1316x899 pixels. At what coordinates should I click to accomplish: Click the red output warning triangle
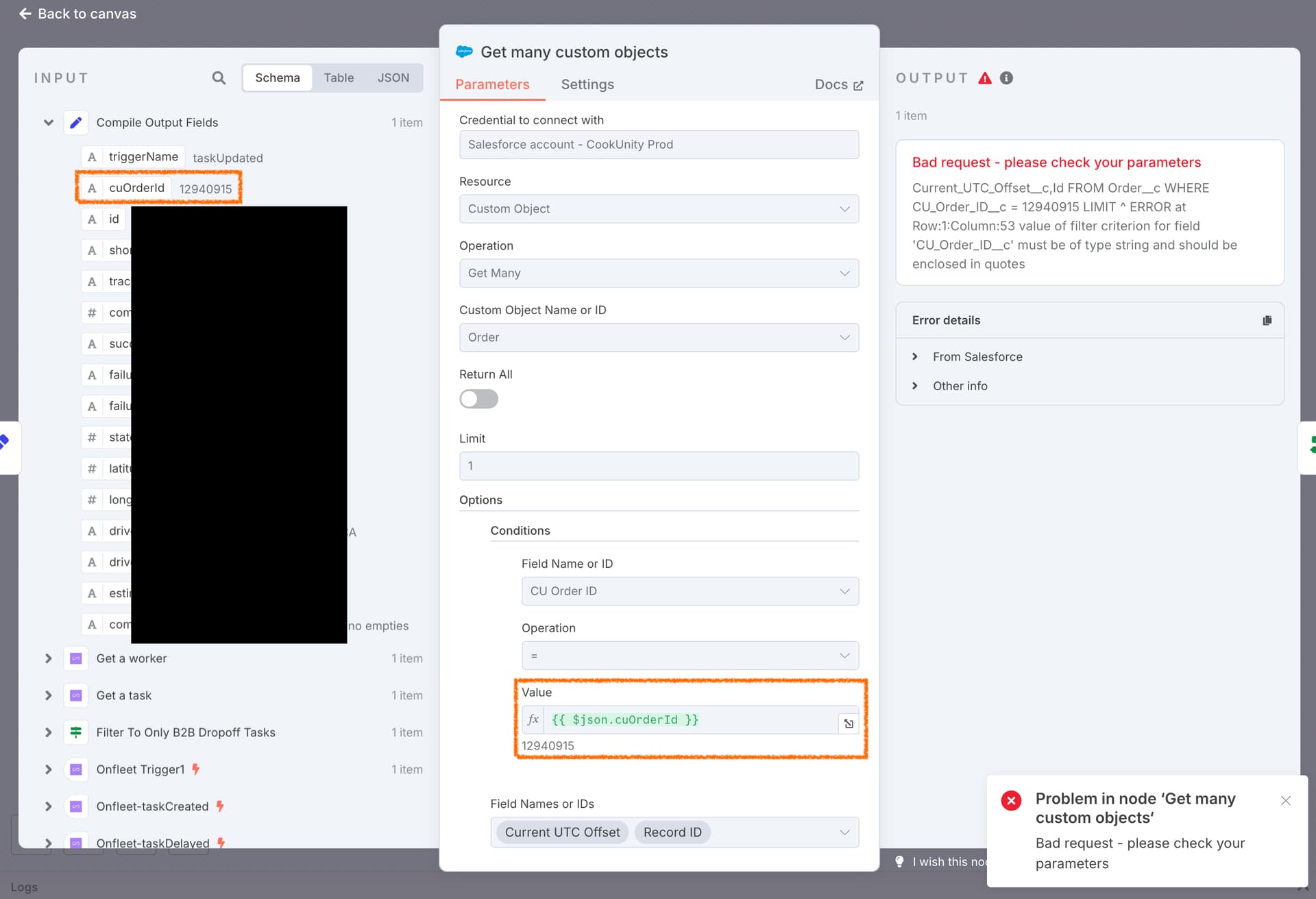(x=985, y=78)
